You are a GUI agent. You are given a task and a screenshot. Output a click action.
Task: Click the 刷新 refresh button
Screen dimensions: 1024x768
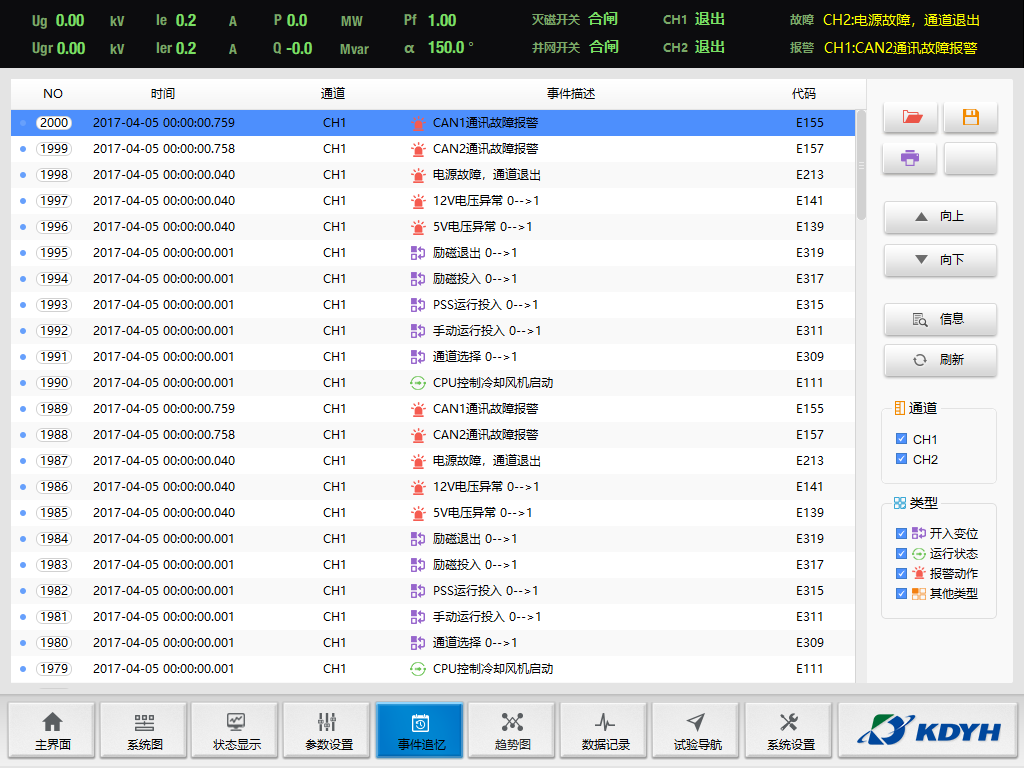coord(940,360)
